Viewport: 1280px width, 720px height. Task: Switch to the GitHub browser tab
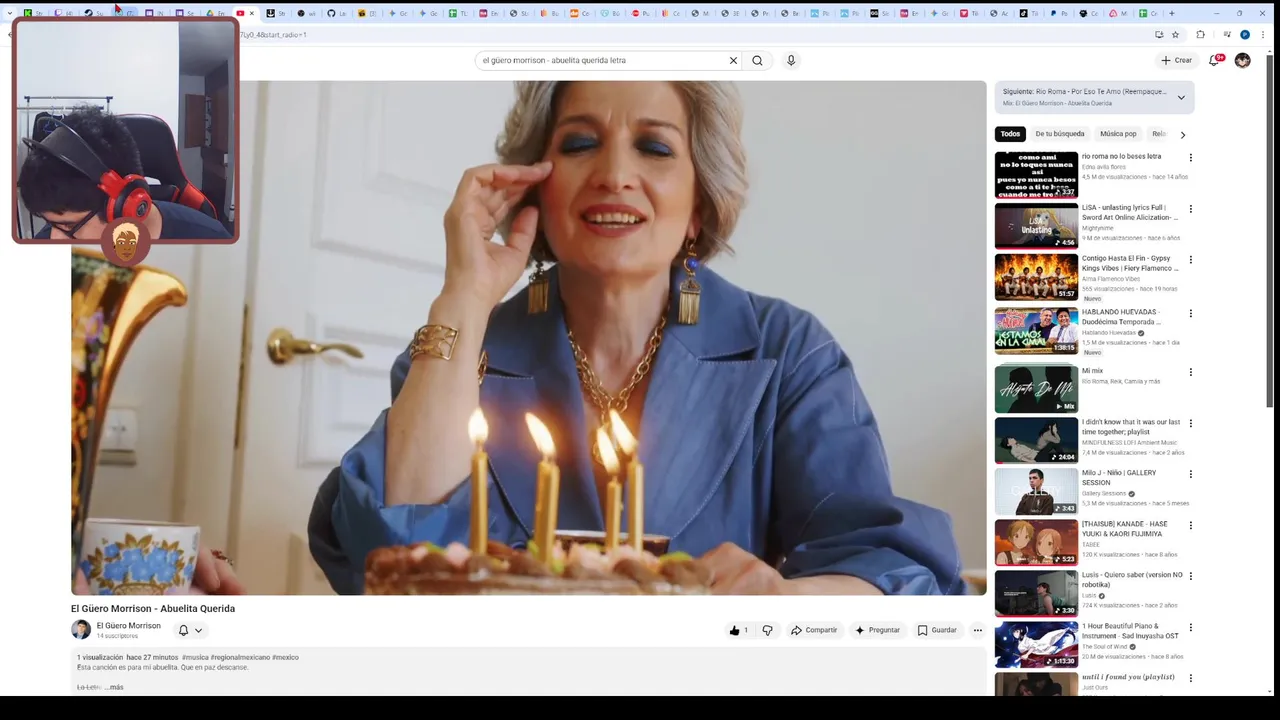[336, 13]
